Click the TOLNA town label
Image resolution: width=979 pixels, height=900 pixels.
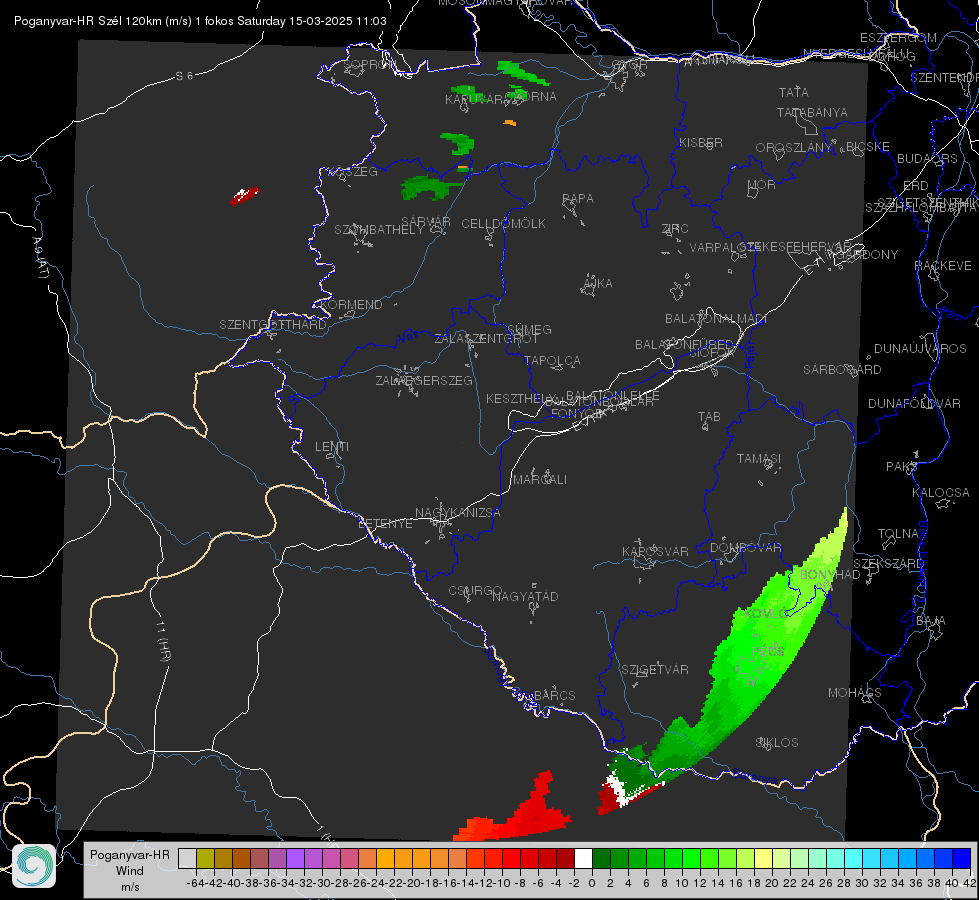pos(898,534)
